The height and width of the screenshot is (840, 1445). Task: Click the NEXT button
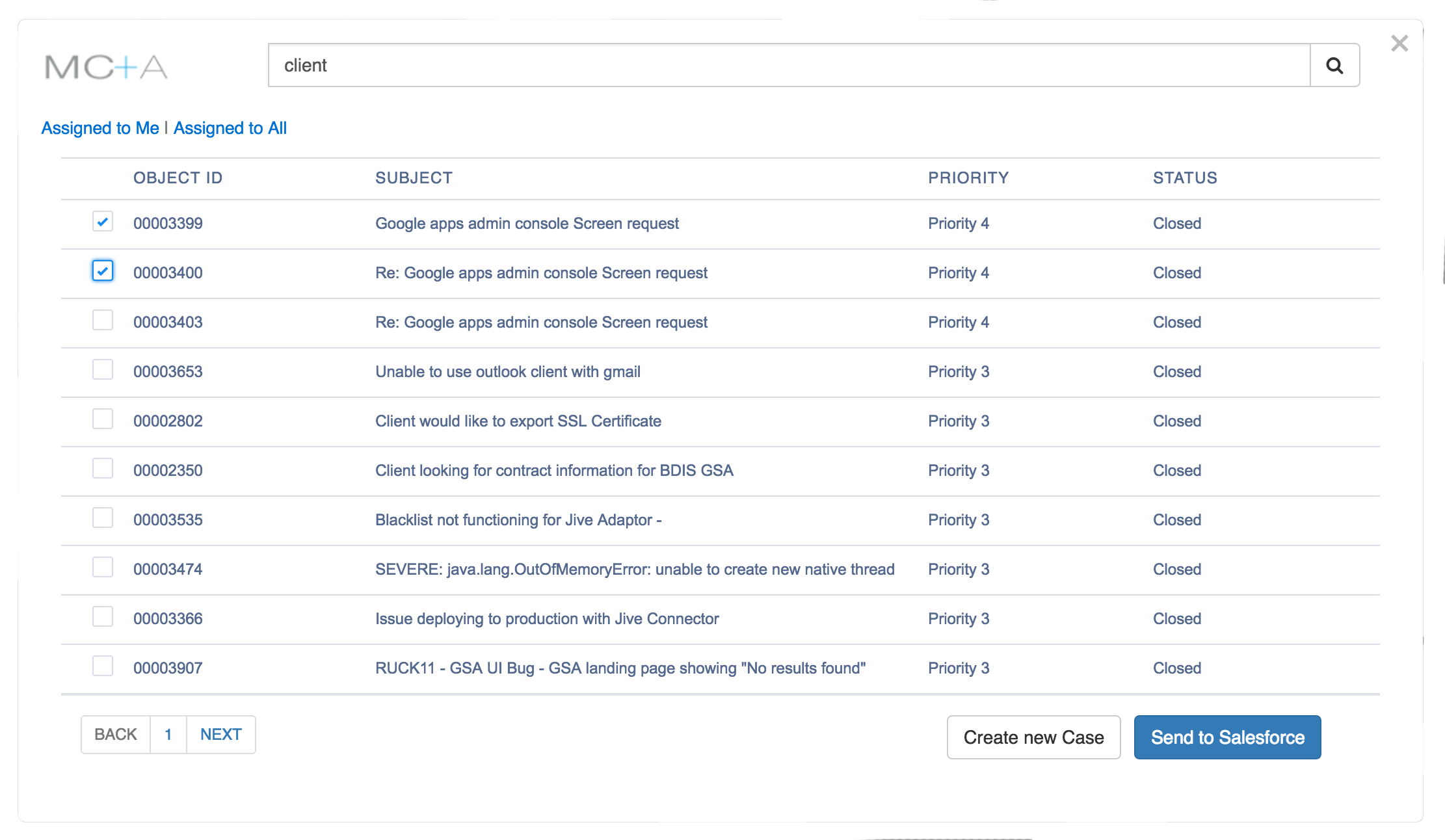pos(222,734)
